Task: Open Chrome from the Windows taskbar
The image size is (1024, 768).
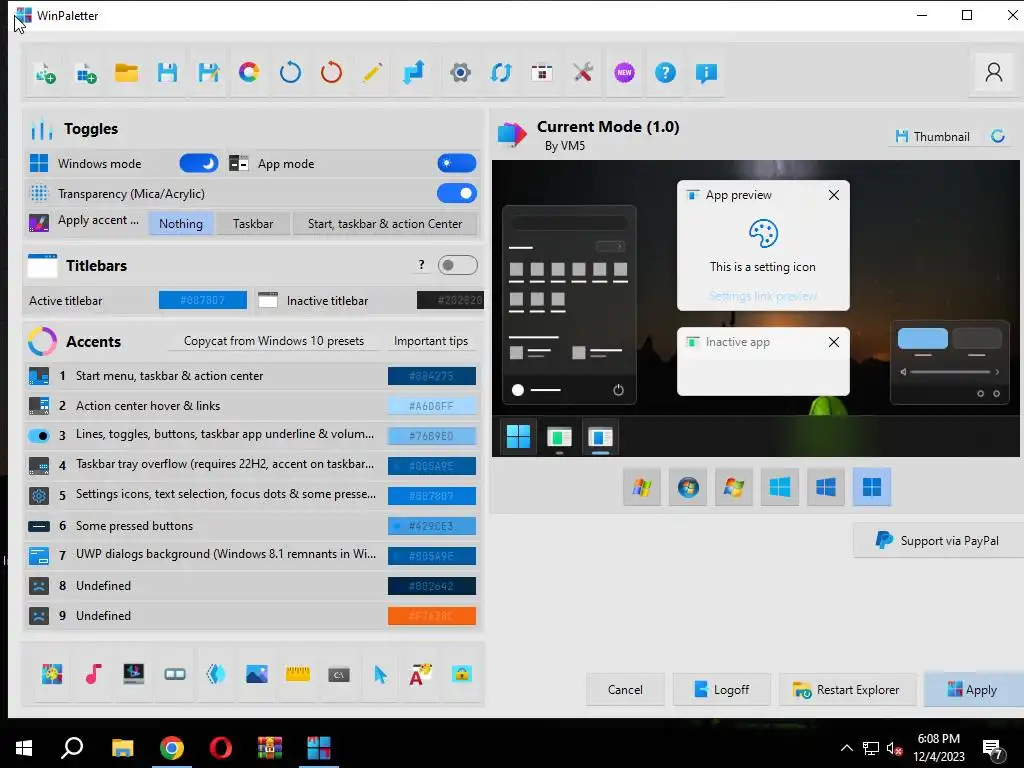Action: click(x=172, y=748)
